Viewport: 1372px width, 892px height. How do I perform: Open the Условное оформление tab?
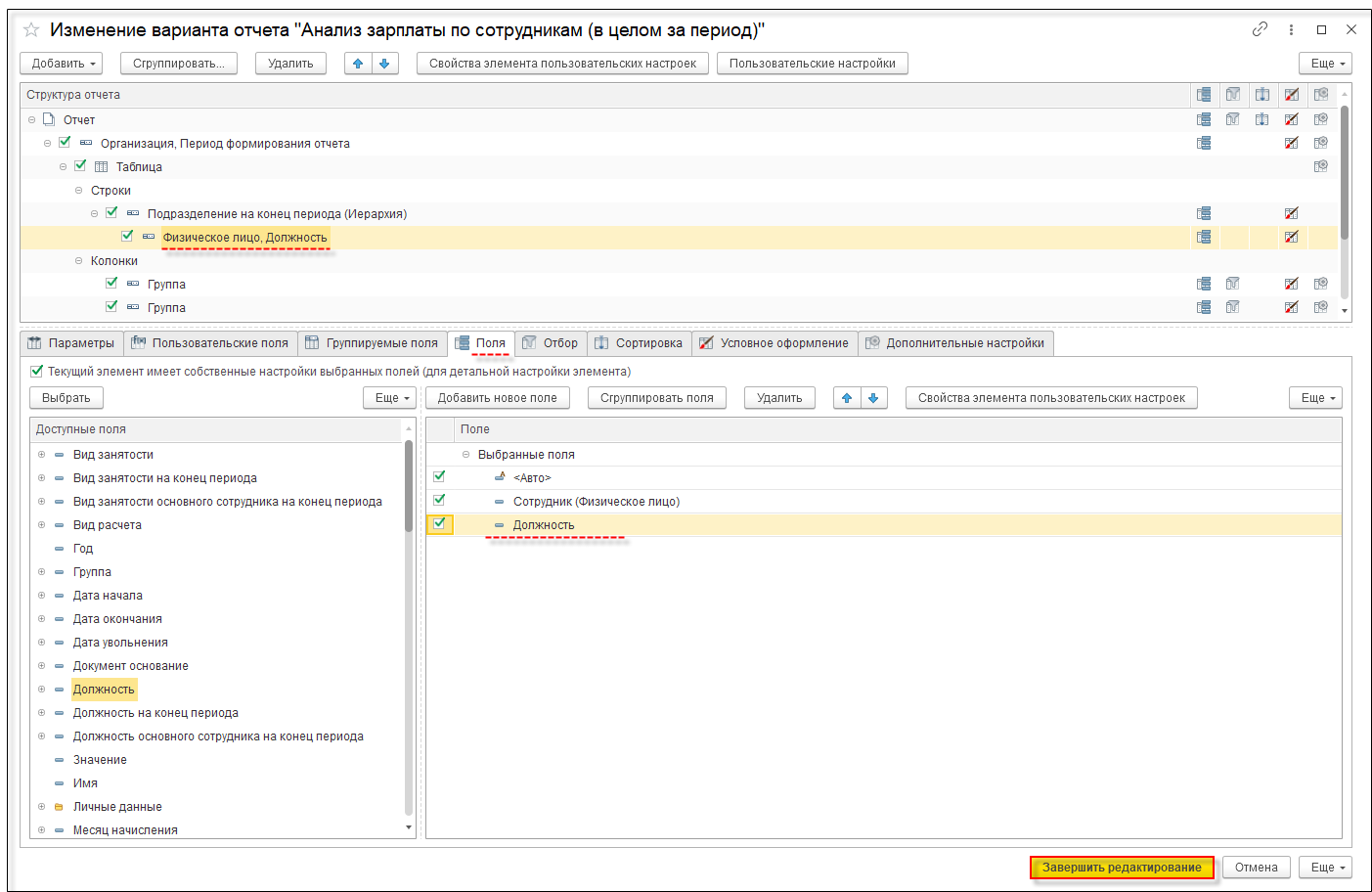(x=775, y=343)
